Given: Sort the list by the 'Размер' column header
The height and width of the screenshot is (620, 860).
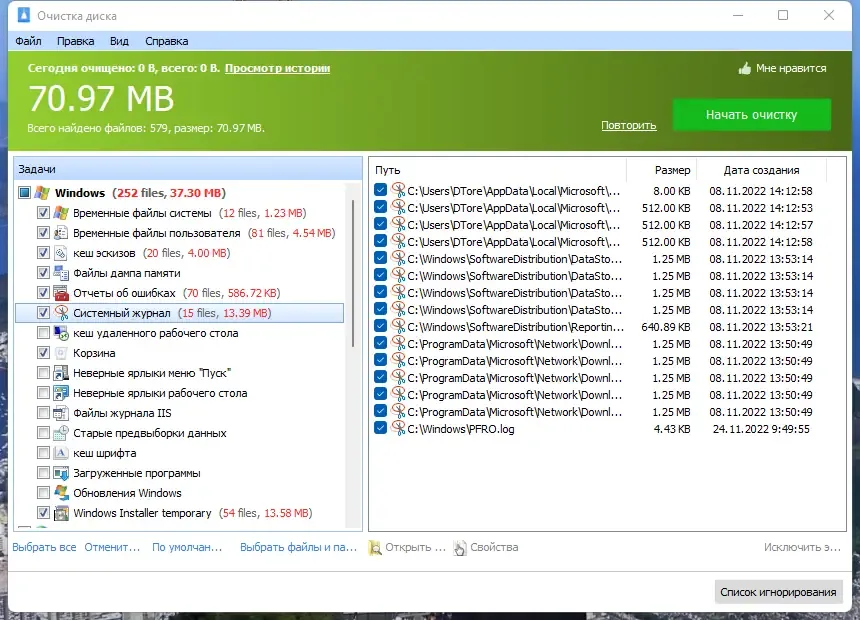Looking at the screenshot, I should [x=662, y=170].
